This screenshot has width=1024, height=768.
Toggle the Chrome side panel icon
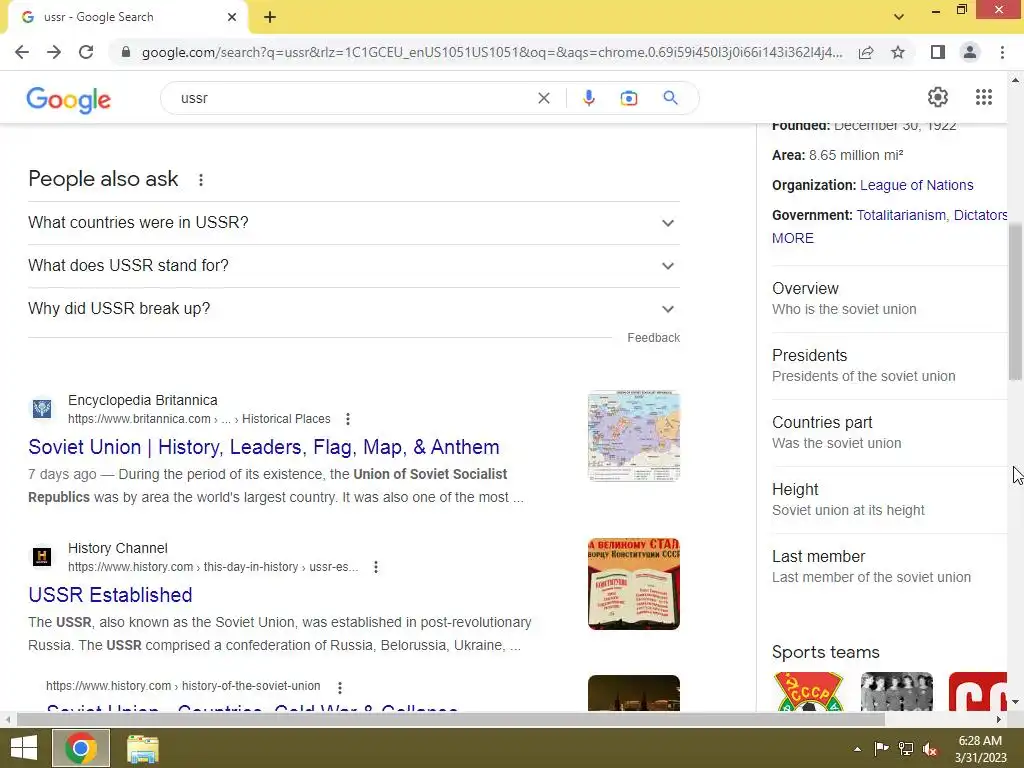(x=938, y=52)
